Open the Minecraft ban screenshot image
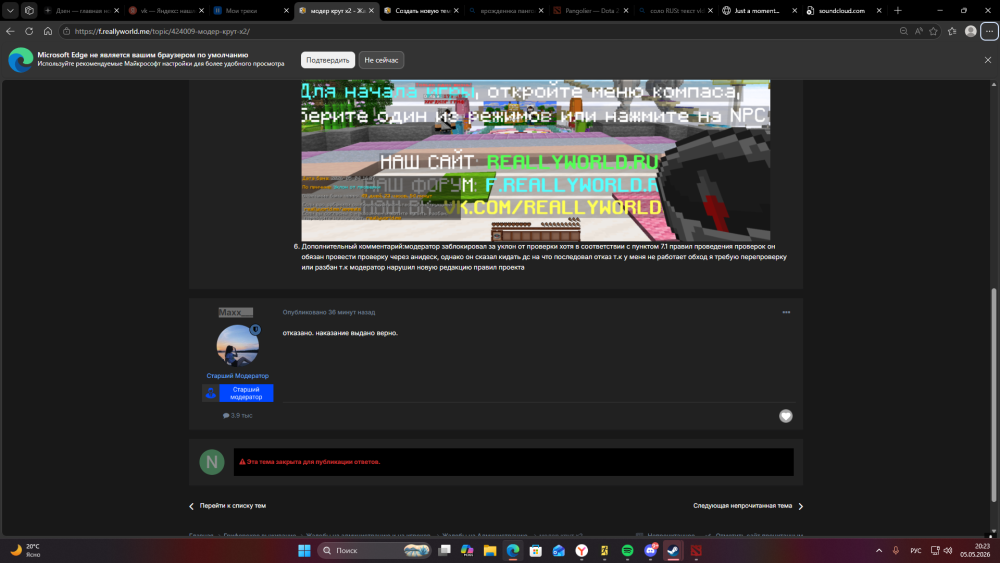Image resolution: width=1000 pixels, height=563 pixels. tap(536, 160)
